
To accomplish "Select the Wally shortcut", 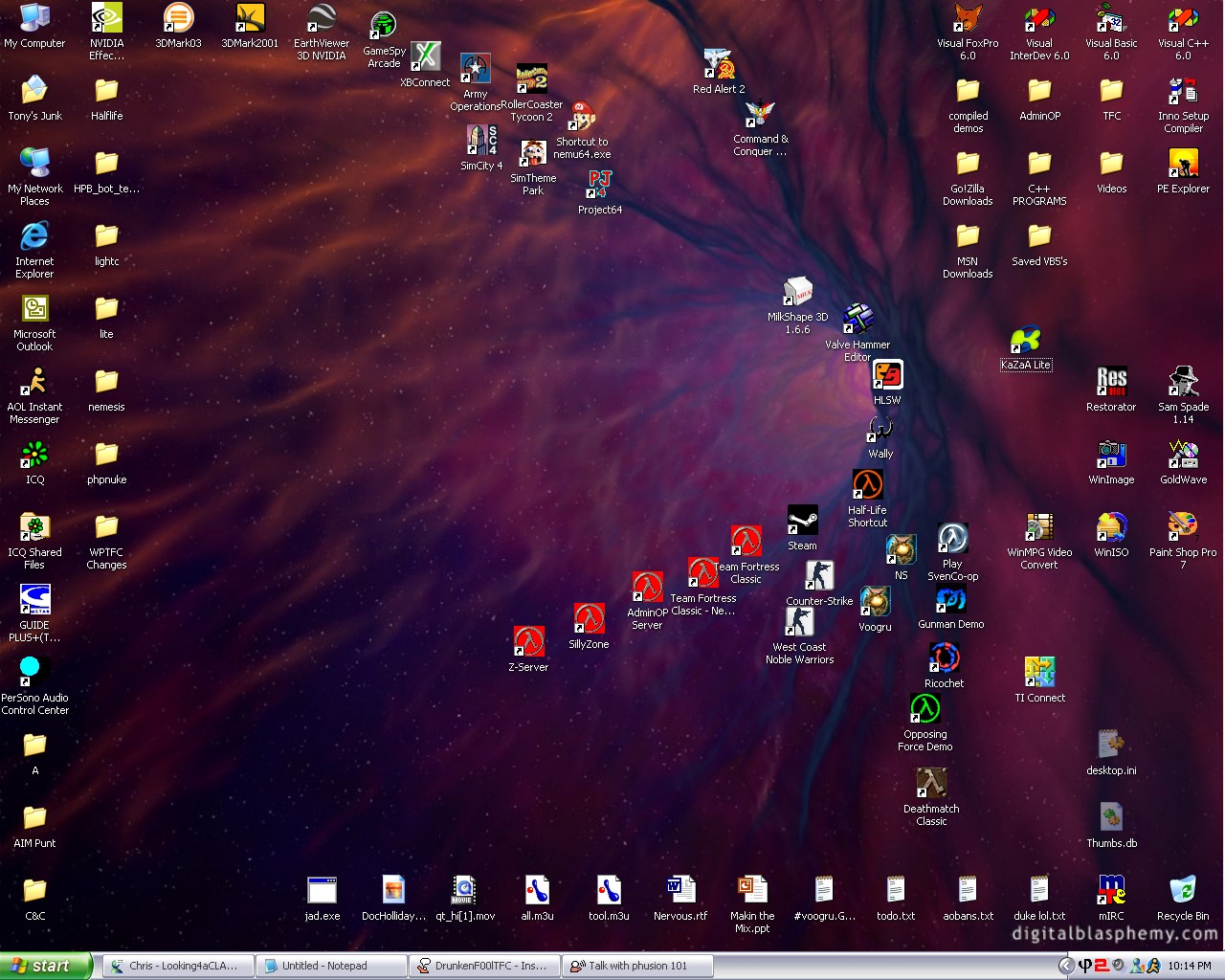I will pos(880,436).
